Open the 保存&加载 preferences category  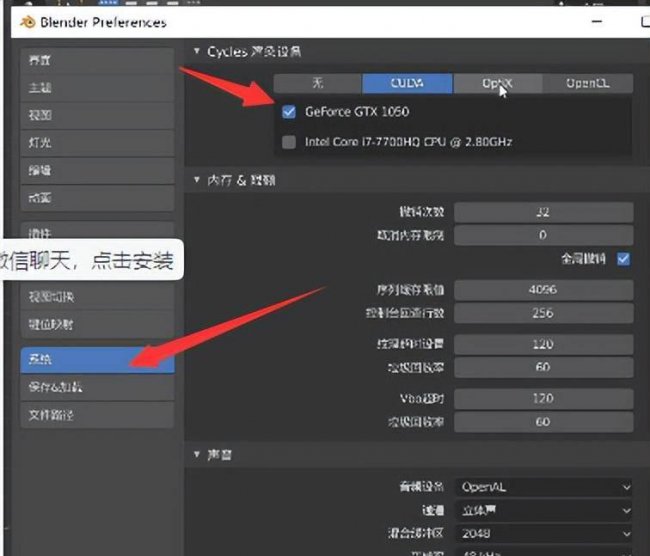(97, 387)
